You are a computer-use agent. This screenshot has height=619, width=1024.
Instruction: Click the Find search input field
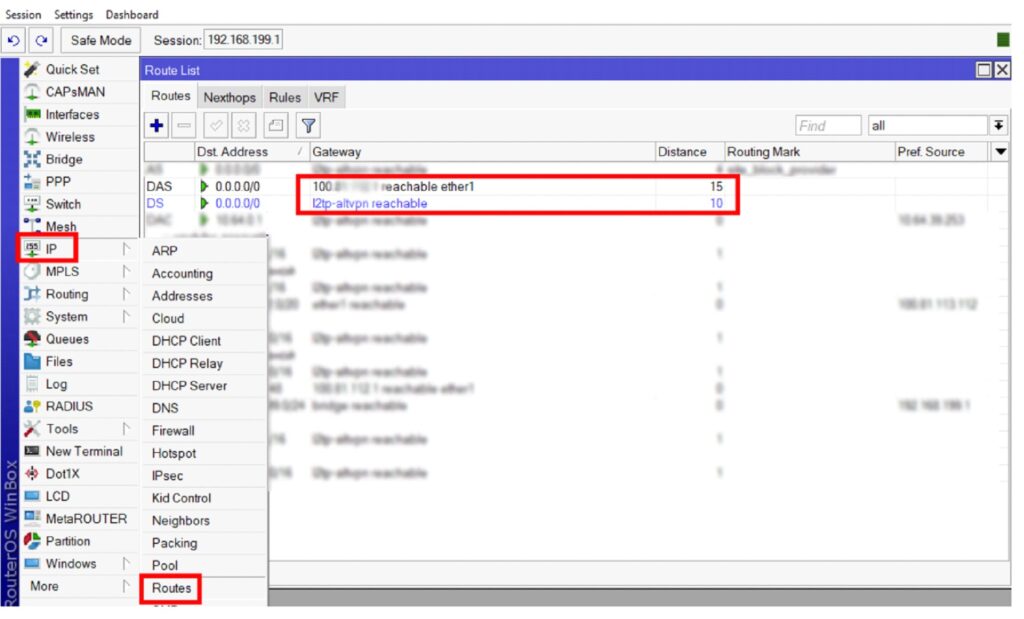click(x=827, y=126)
